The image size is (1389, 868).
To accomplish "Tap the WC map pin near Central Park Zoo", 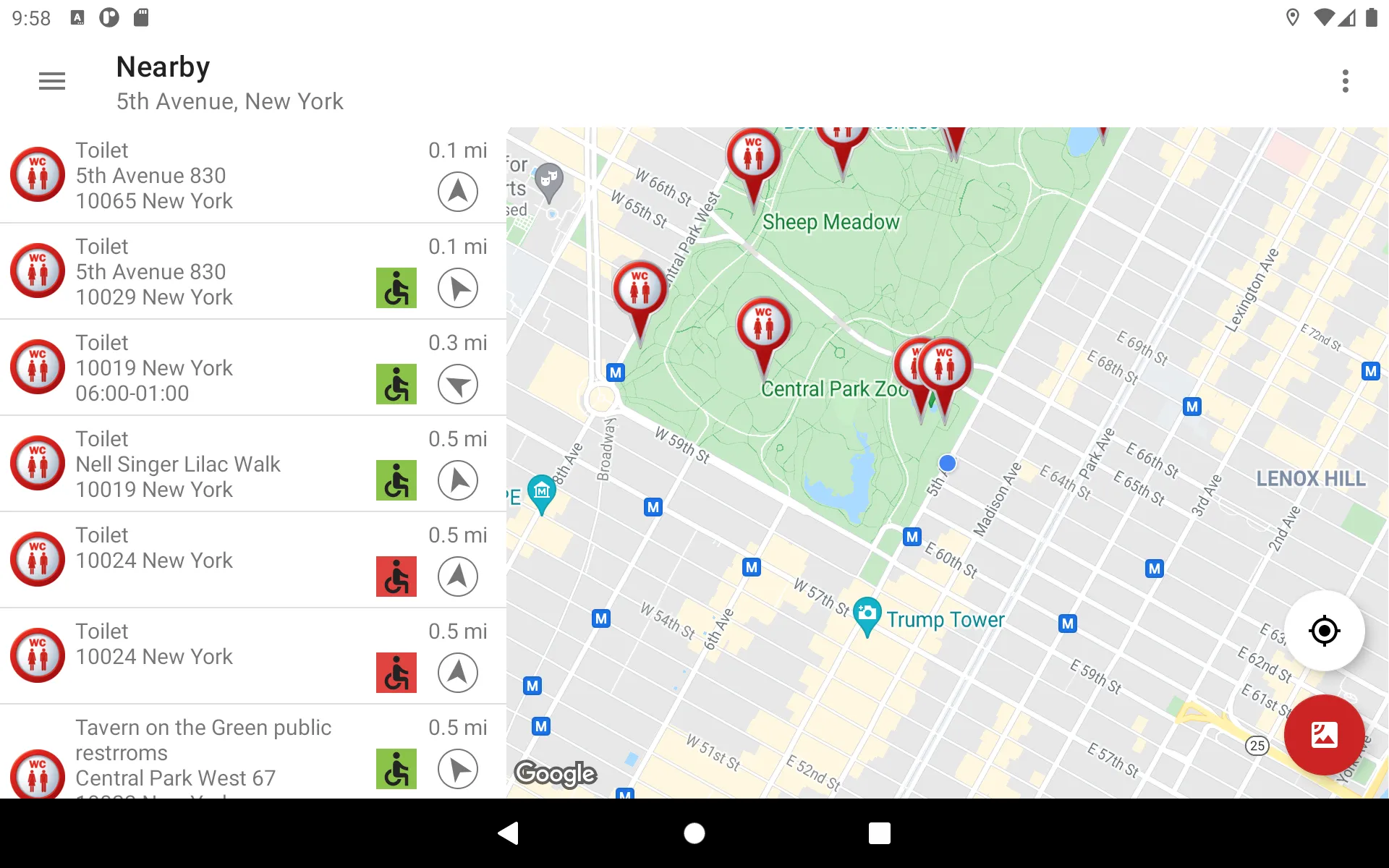I will pos(938,366).
